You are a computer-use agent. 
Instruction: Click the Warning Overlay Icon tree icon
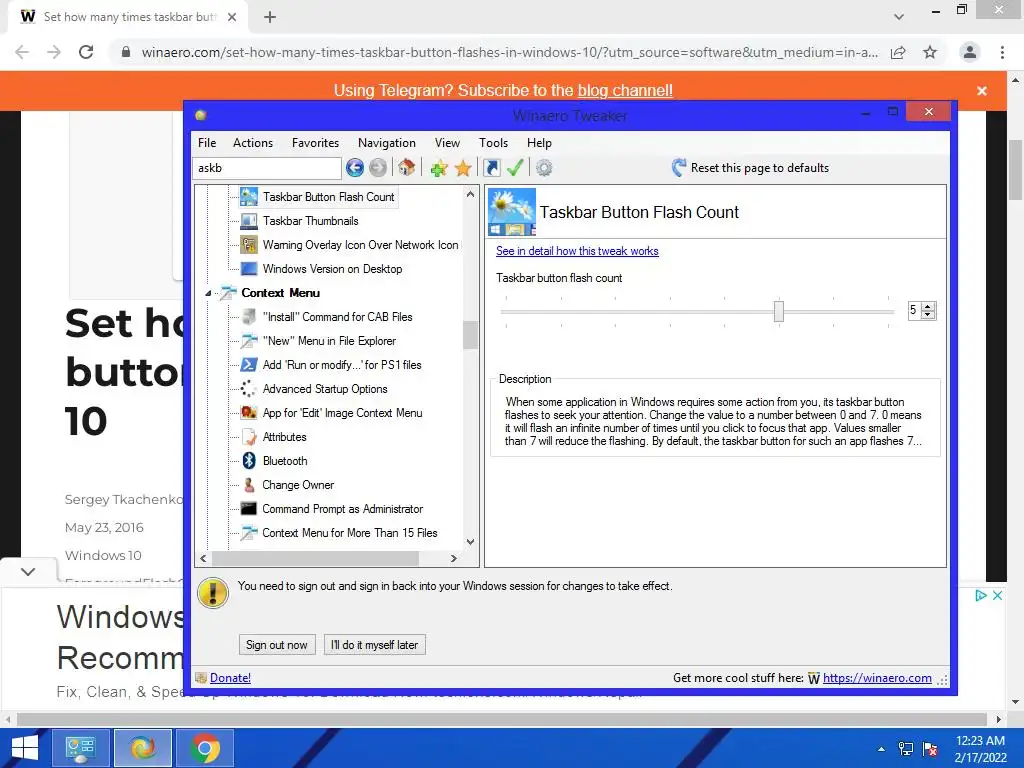pos(249,245)
